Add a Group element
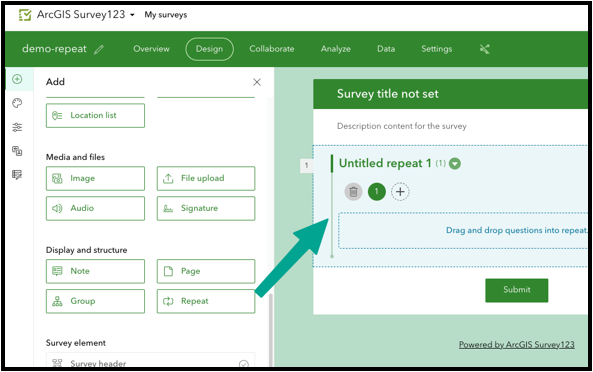 point(95,301)
